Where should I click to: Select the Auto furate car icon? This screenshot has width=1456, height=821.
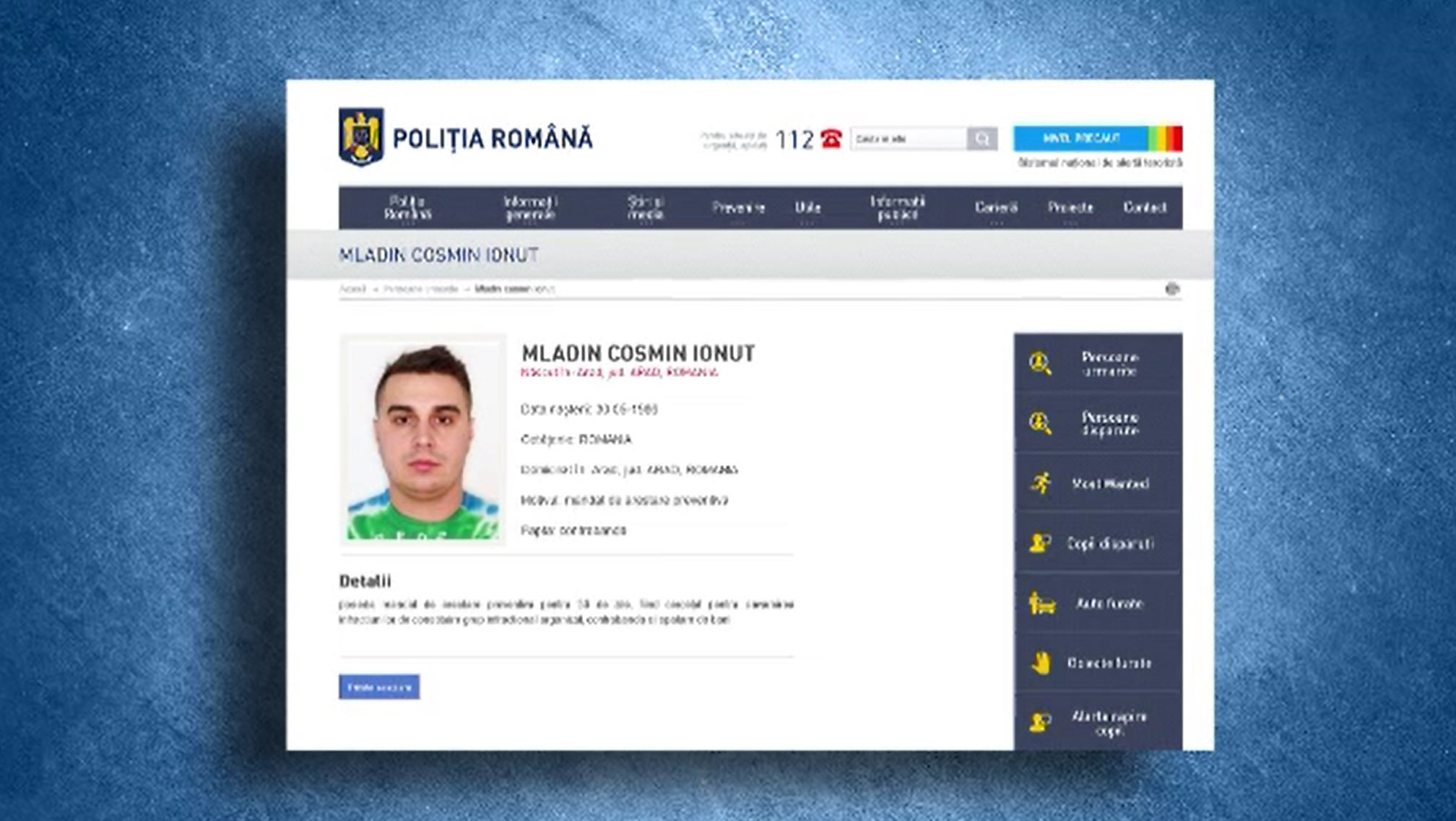point(1043,604)
